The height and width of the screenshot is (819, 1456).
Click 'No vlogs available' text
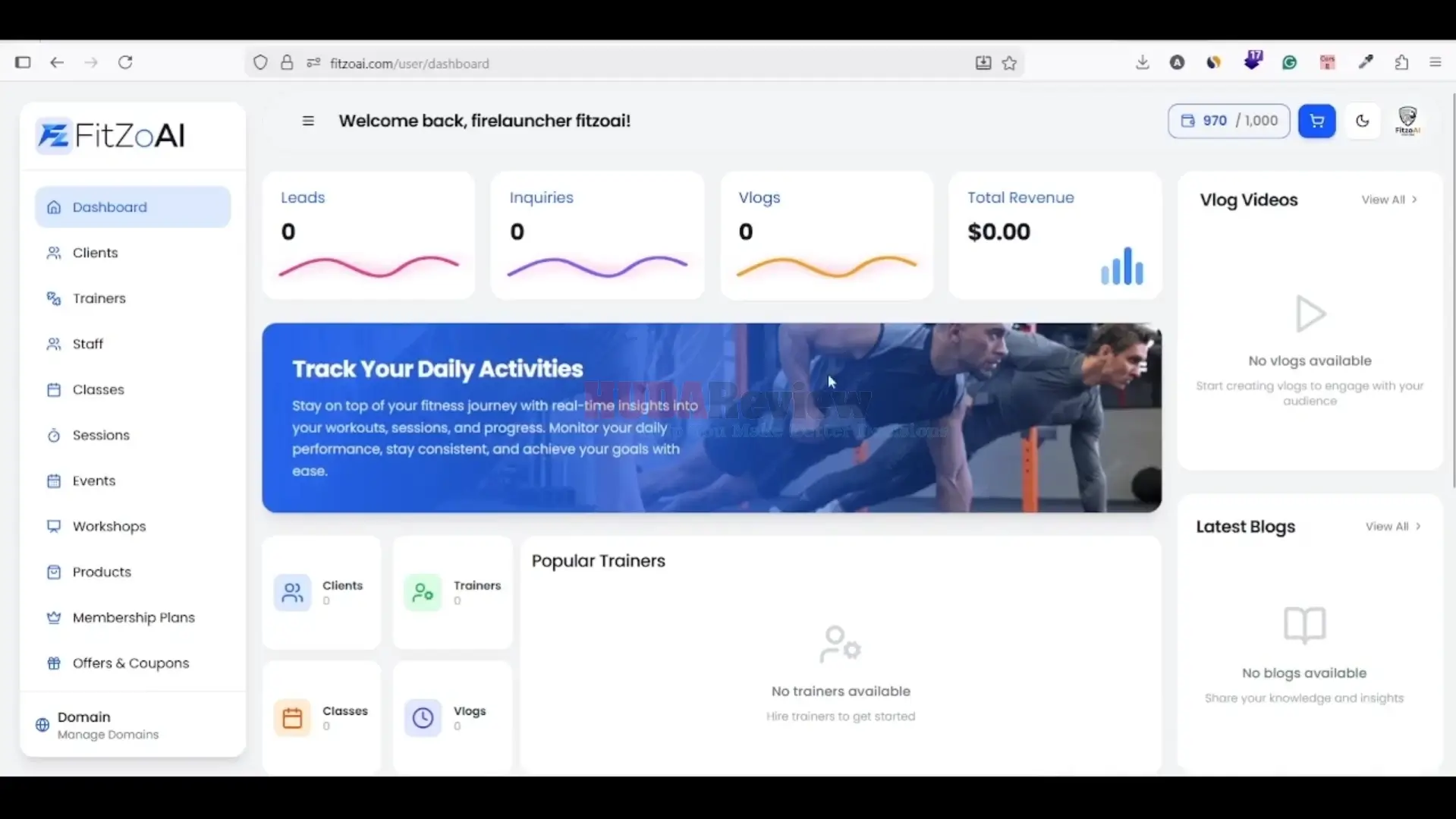pos(1310,361)
